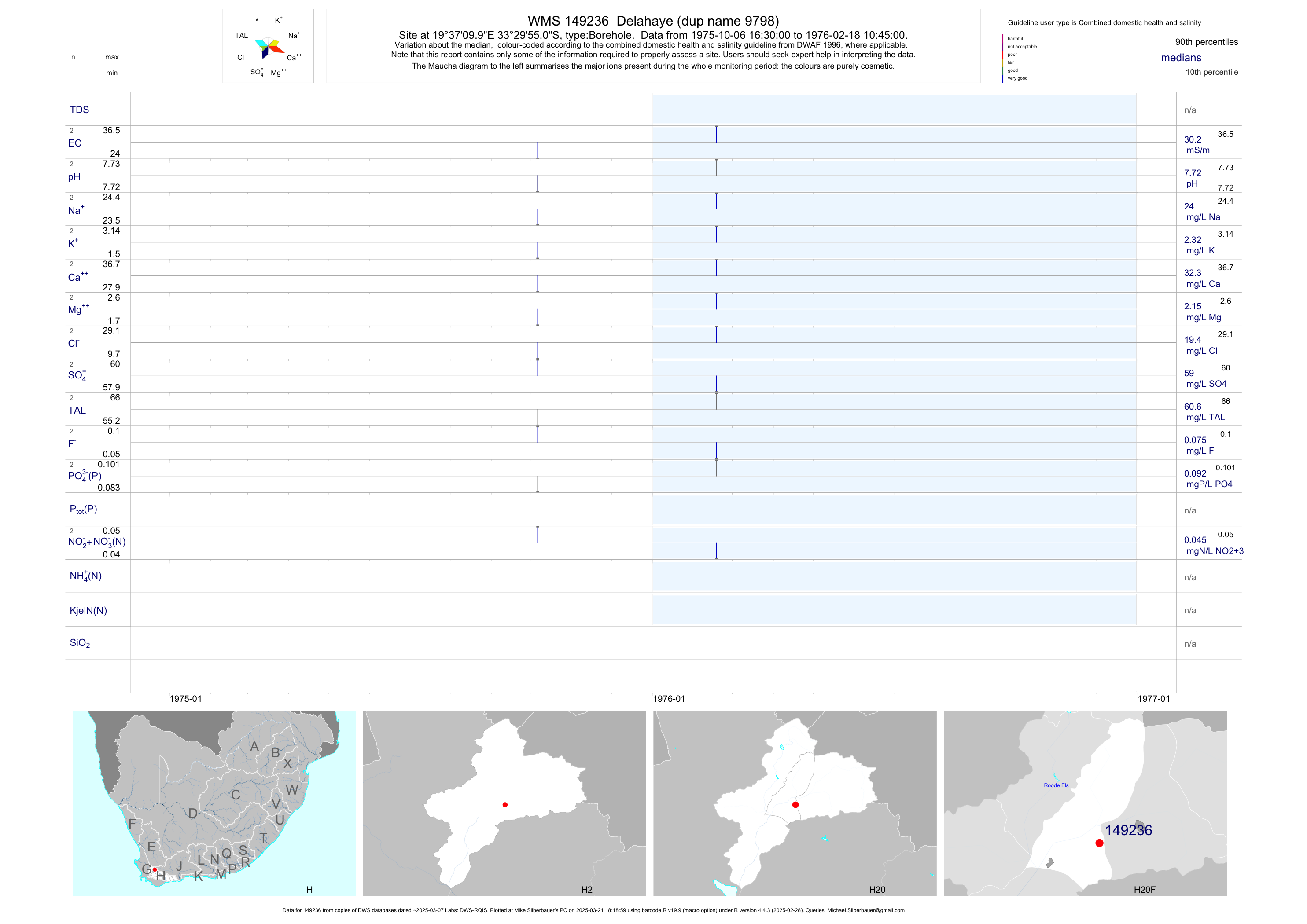
Task: Click the KjelN(N) row label
Action: (x=88, y=611)
